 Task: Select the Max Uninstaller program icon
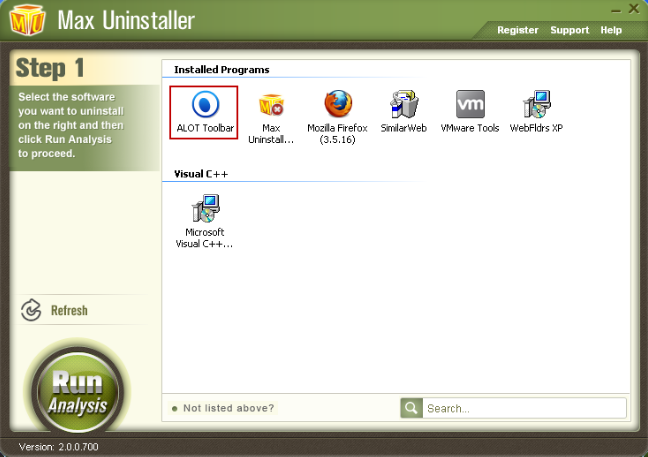[x=271, y=105]
